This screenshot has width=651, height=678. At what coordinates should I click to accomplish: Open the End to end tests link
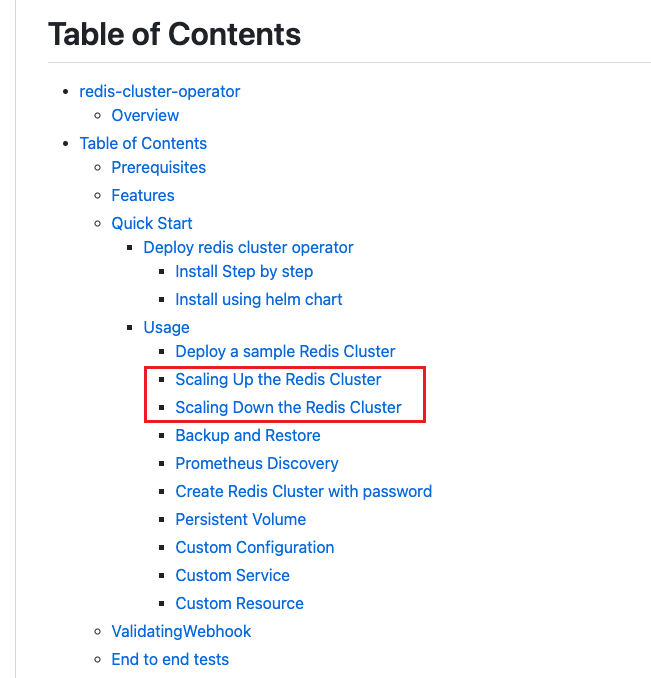(x=170, y=659)
